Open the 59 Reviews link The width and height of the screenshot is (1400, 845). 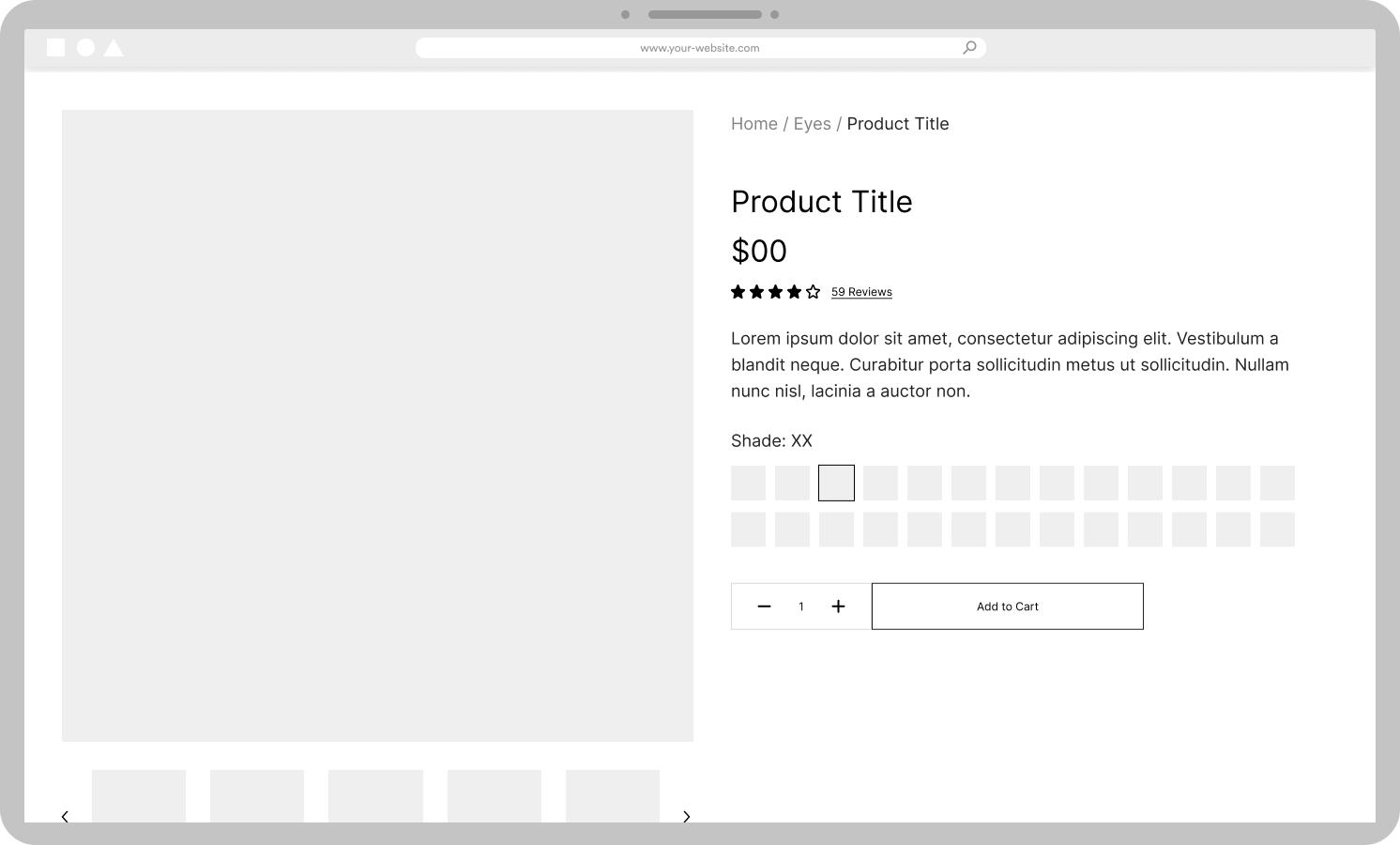coord(861,292)
